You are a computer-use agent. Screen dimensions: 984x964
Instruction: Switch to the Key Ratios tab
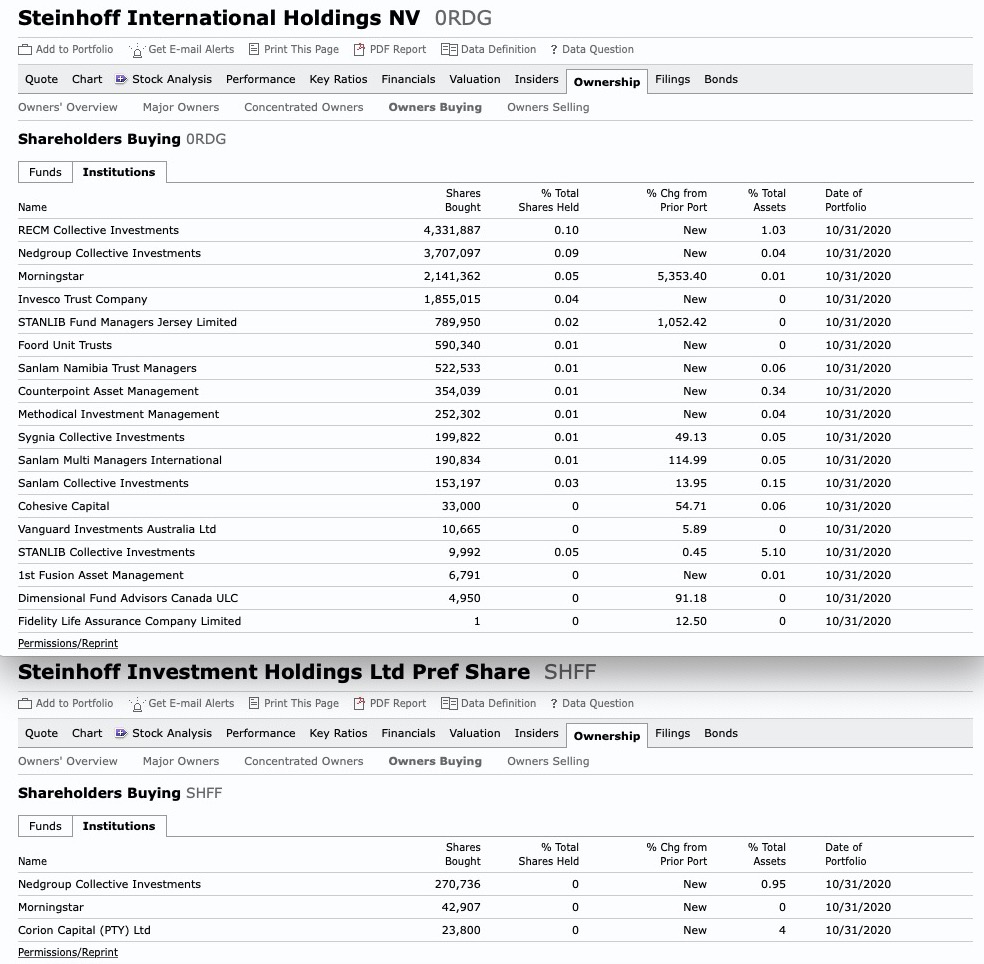pyautogui.click(x=338, y=79)
